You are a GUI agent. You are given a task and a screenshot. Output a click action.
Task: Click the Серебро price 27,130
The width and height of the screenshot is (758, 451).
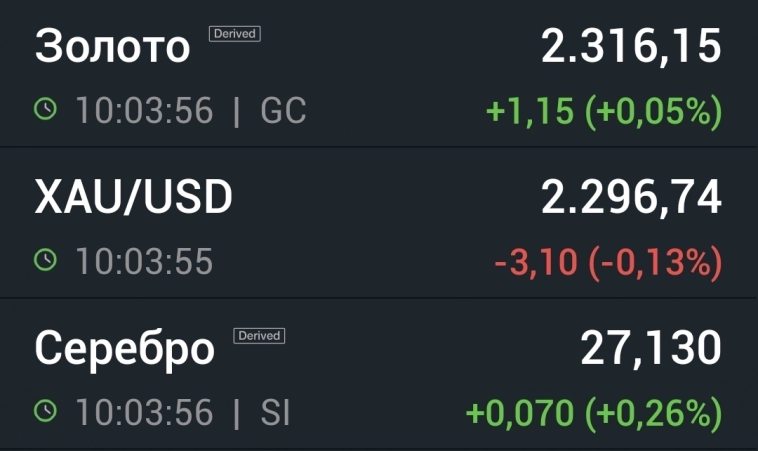[650, 349]
